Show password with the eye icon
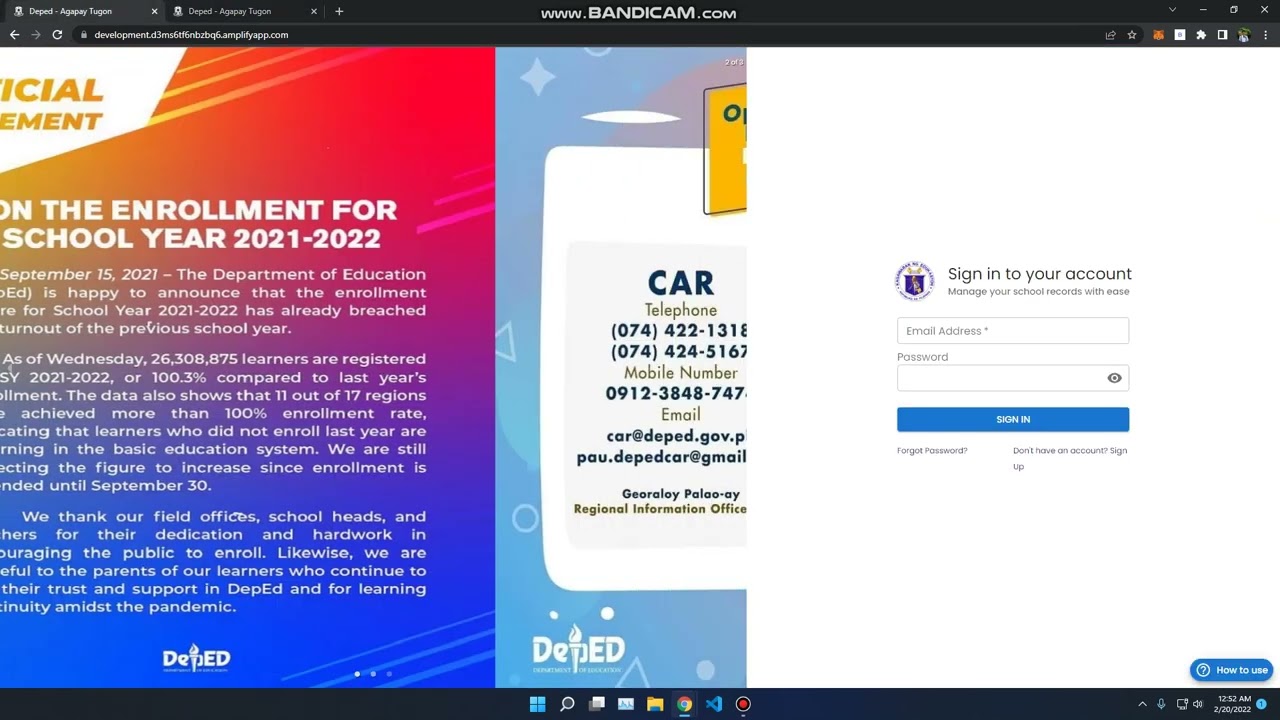This screenshot has height=720, width=1280. tap(1114, 378)
